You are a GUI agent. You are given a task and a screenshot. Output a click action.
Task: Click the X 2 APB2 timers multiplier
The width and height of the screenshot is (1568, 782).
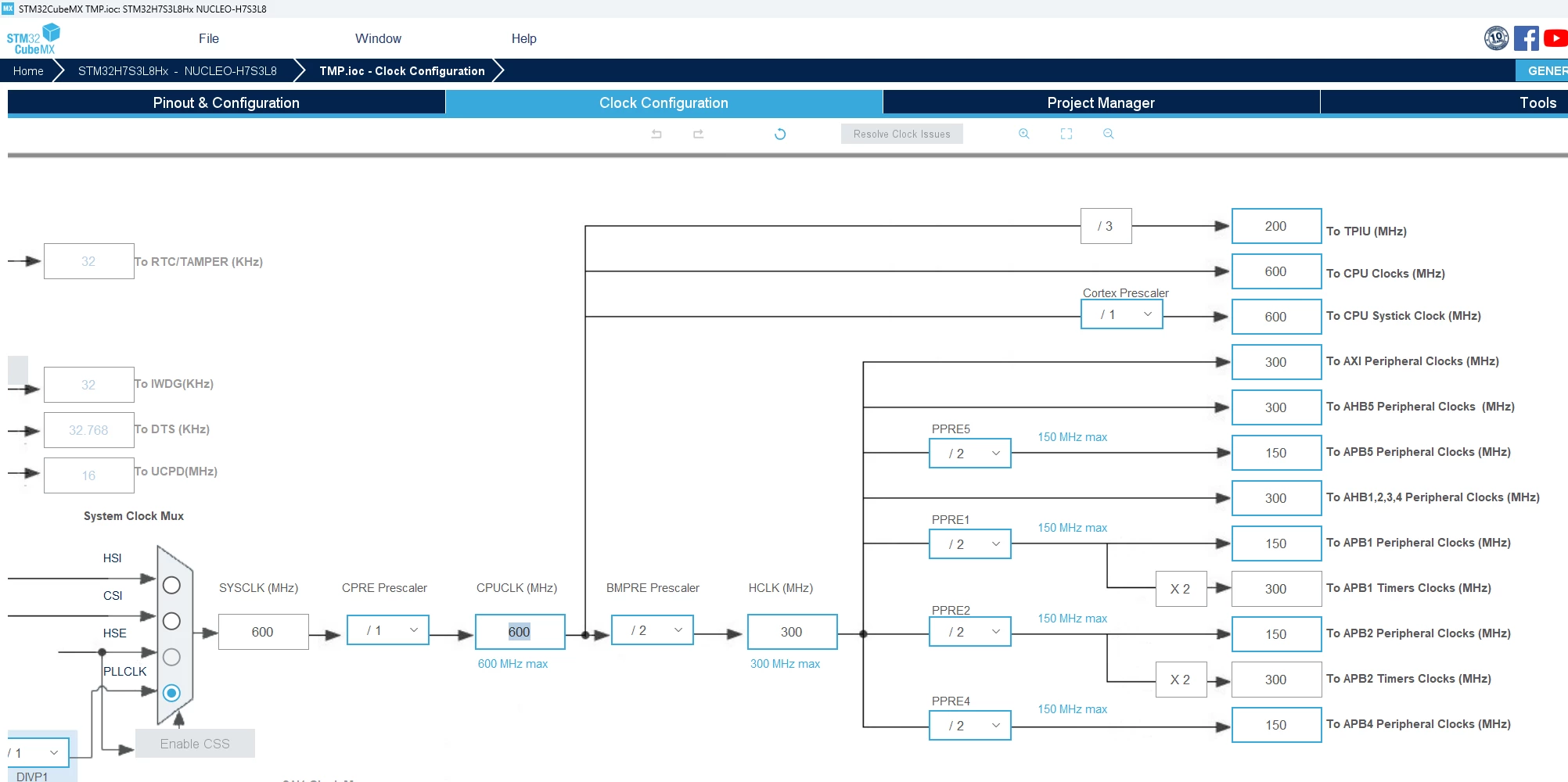(1181, 680)
